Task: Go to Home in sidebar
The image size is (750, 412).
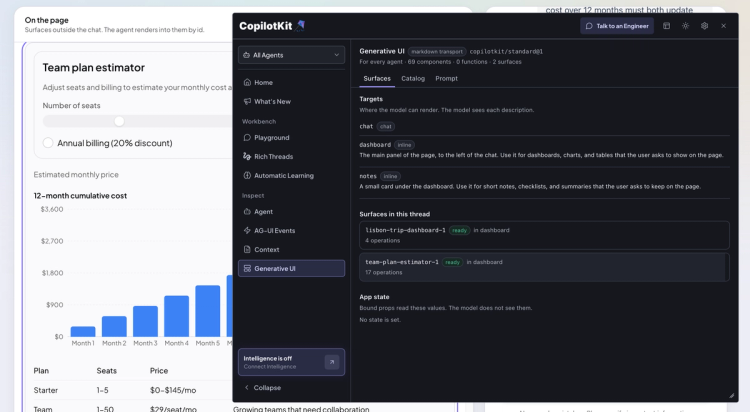Action: (x=291, y=82)
